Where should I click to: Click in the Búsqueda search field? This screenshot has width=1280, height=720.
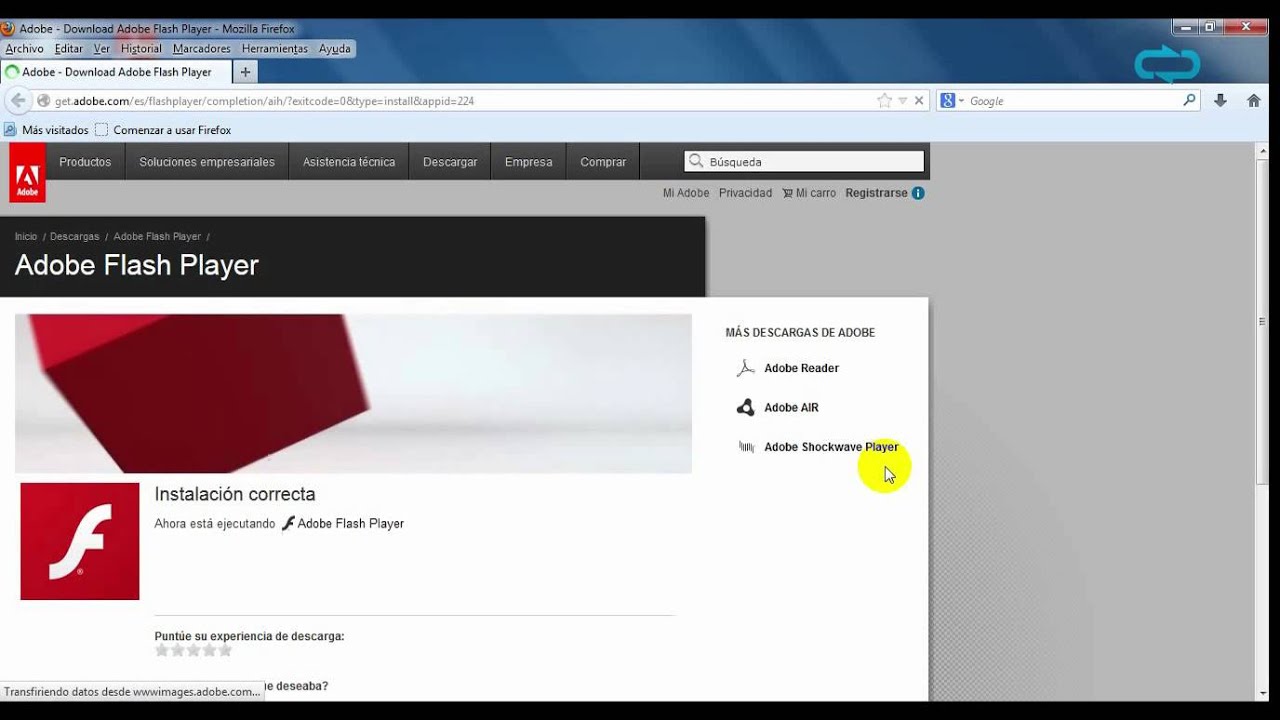pyautogui.click(x=804, y=162)
